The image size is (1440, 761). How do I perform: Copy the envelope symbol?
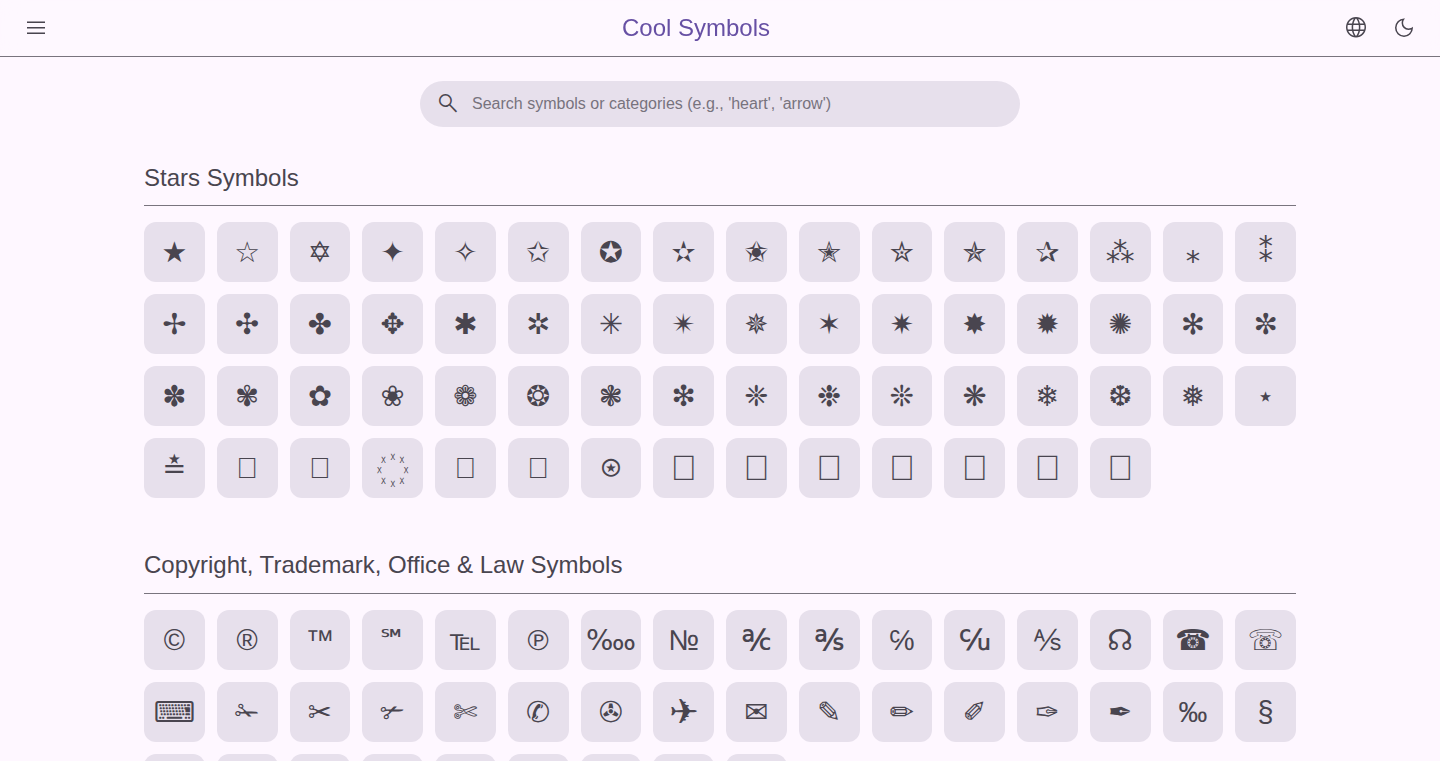coord(756,712)
